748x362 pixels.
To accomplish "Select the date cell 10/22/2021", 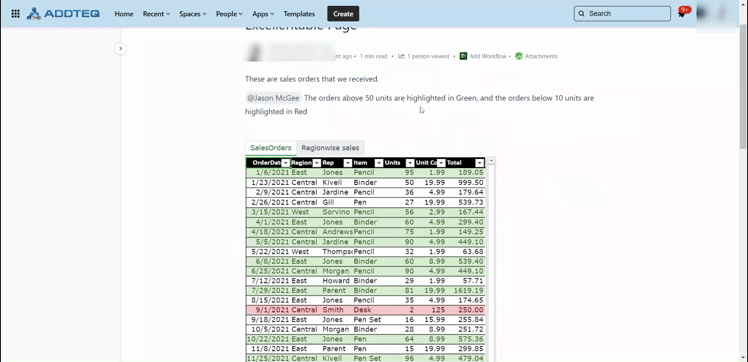I will click(268, 339).
